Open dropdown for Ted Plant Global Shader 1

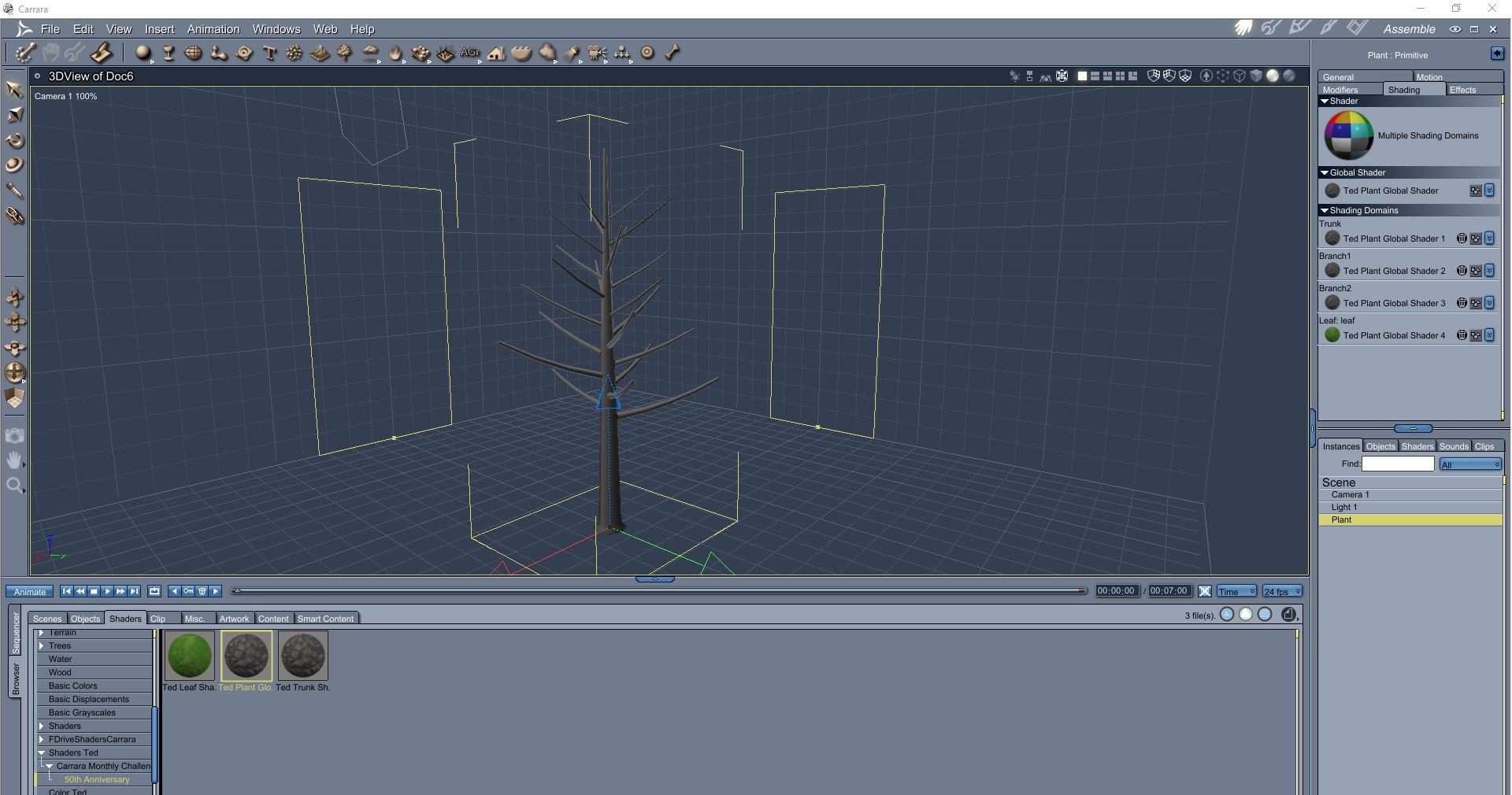coord(1489,238)
